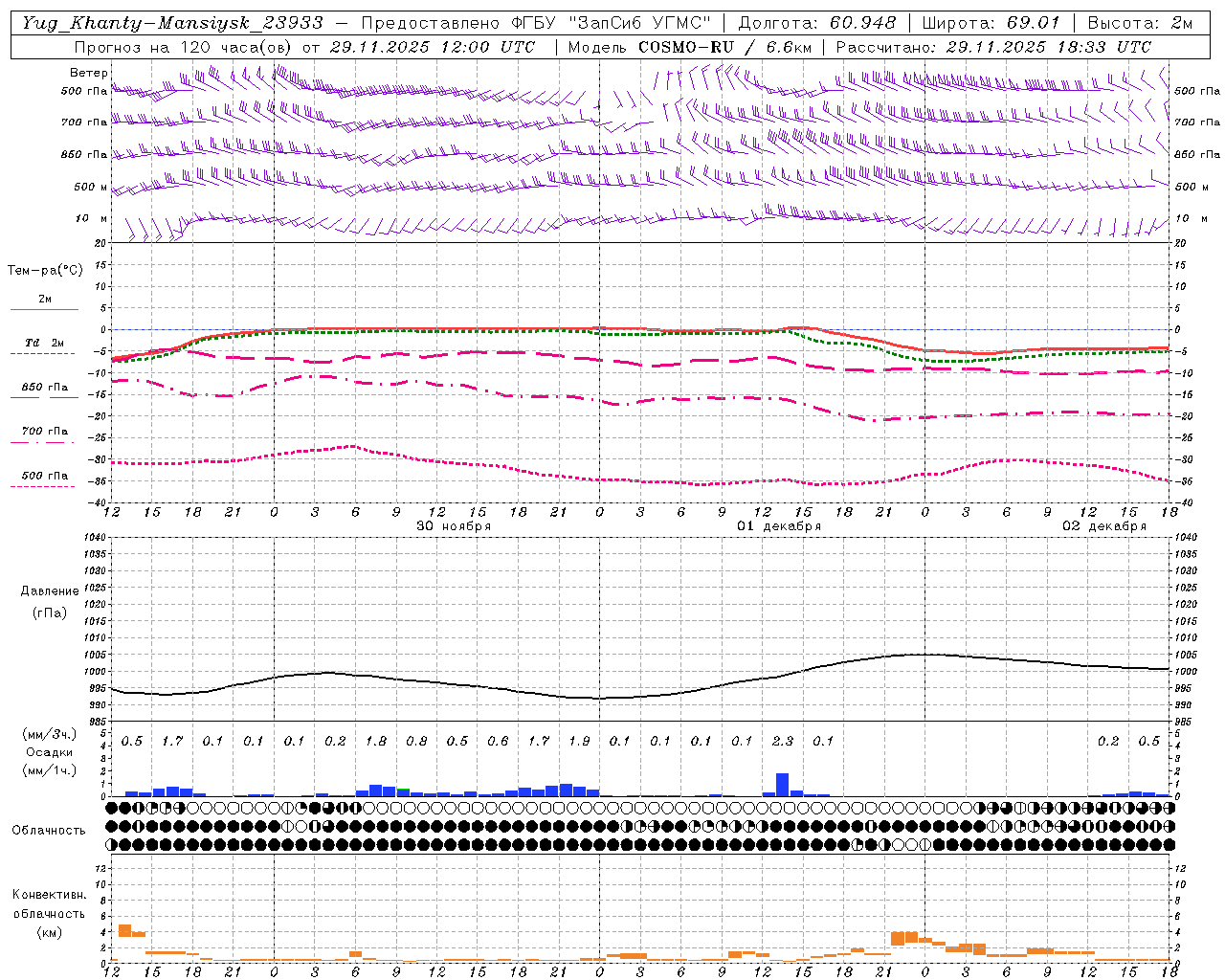The height and width of the screenshot is (980, 1225).
Task: Click the Давление panel label
Action: (50, 591)
